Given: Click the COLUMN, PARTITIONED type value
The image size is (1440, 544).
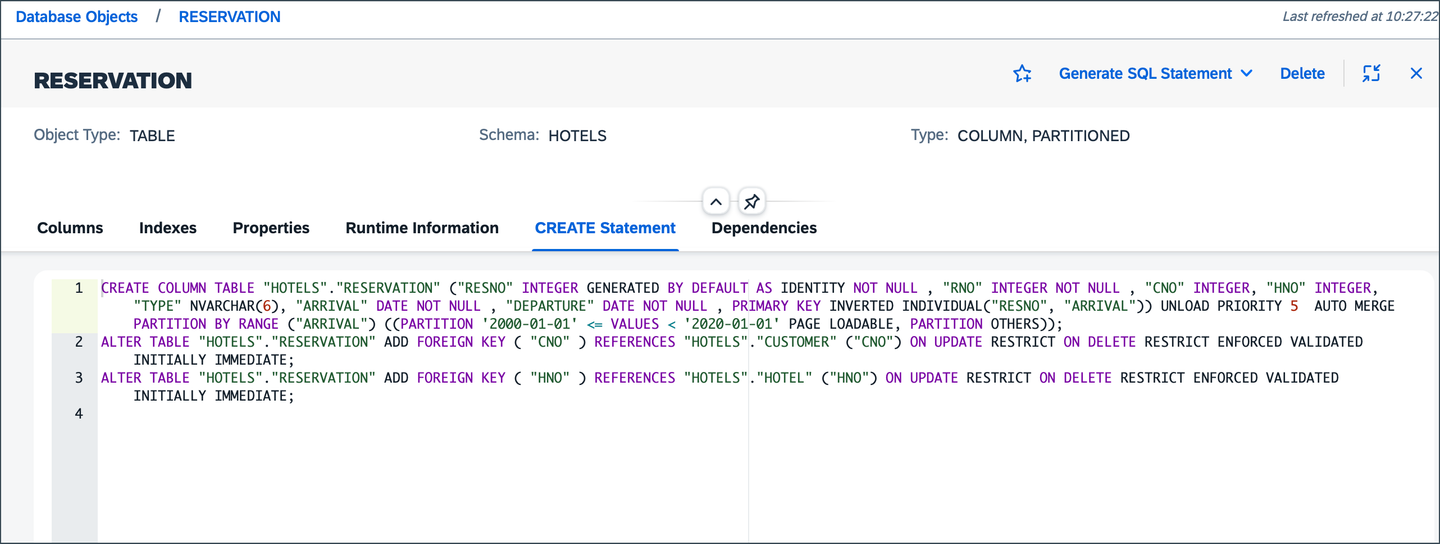Looking at the screenshot, I should pyautogui.click(x=1043, y=136).
